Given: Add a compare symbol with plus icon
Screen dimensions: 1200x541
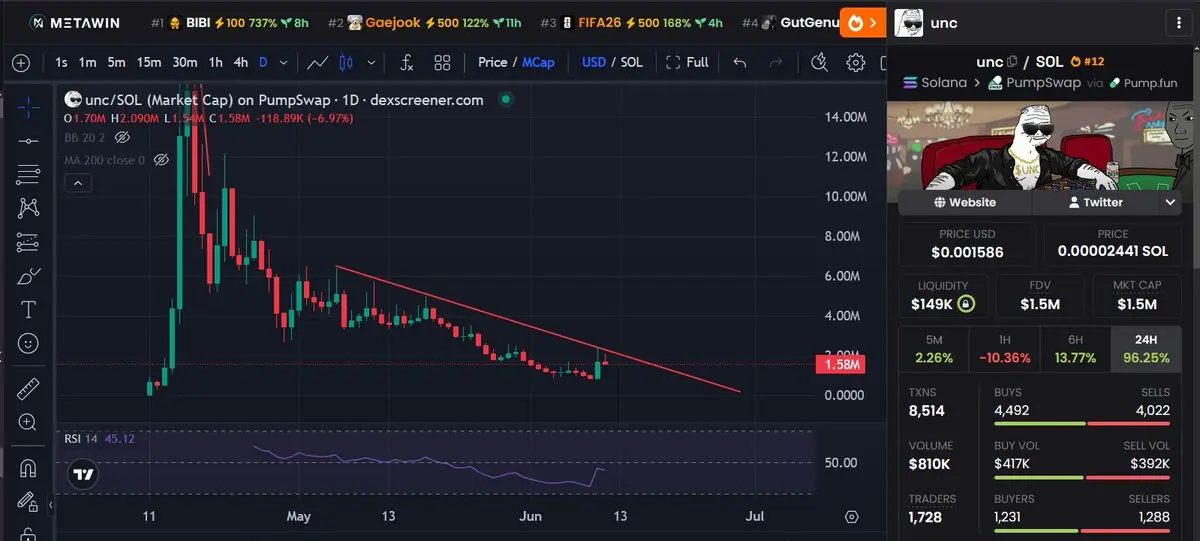Looking at the screenshot, I should [21, 63].
